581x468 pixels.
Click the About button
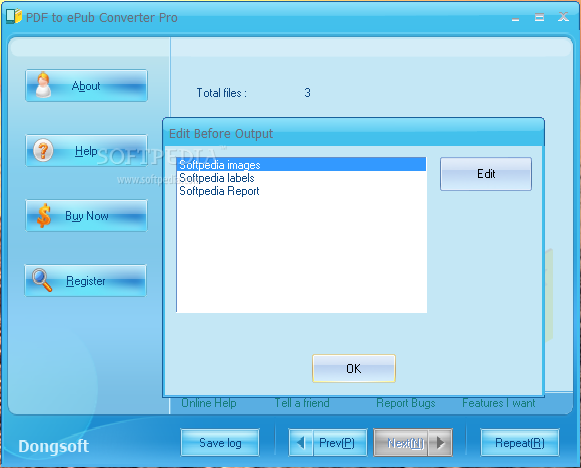click(x=86, y=86)
